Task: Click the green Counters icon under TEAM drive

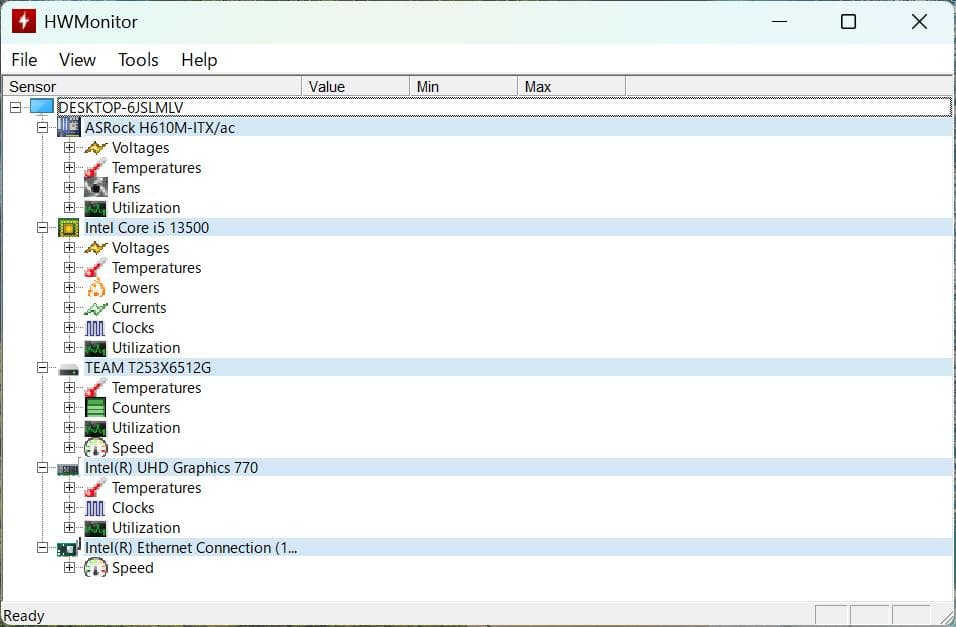Action: click(x=96, y=407)
